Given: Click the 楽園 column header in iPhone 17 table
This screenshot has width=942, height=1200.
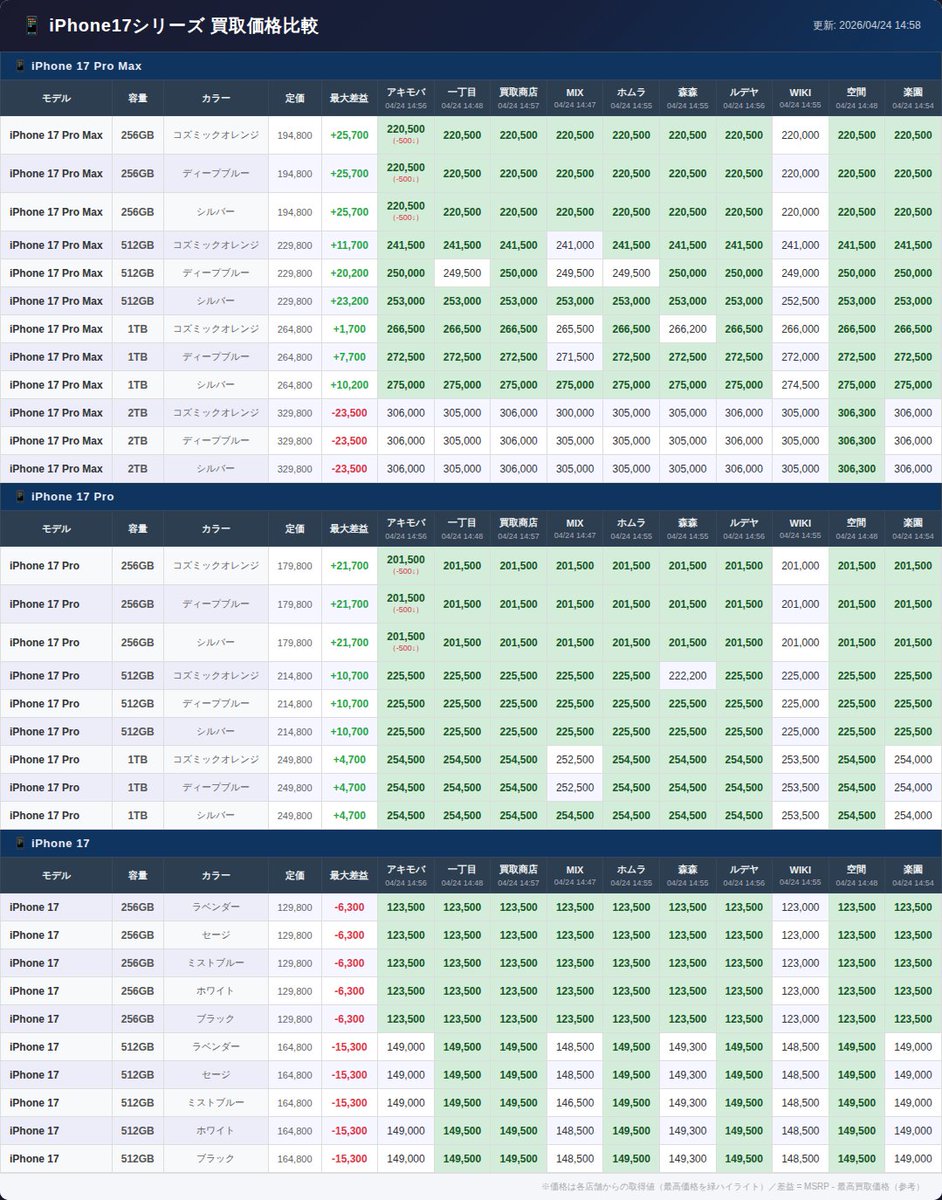Looking at the screenshot, I should coord(913,876).
